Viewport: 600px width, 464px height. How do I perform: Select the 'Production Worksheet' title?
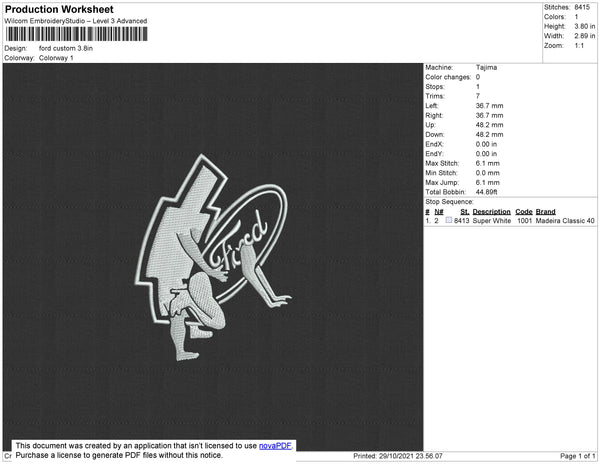59,9
